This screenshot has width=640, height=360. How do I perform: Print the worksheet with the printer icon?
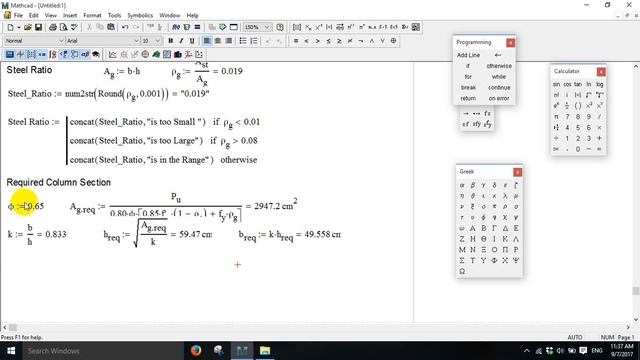(53, 27)
